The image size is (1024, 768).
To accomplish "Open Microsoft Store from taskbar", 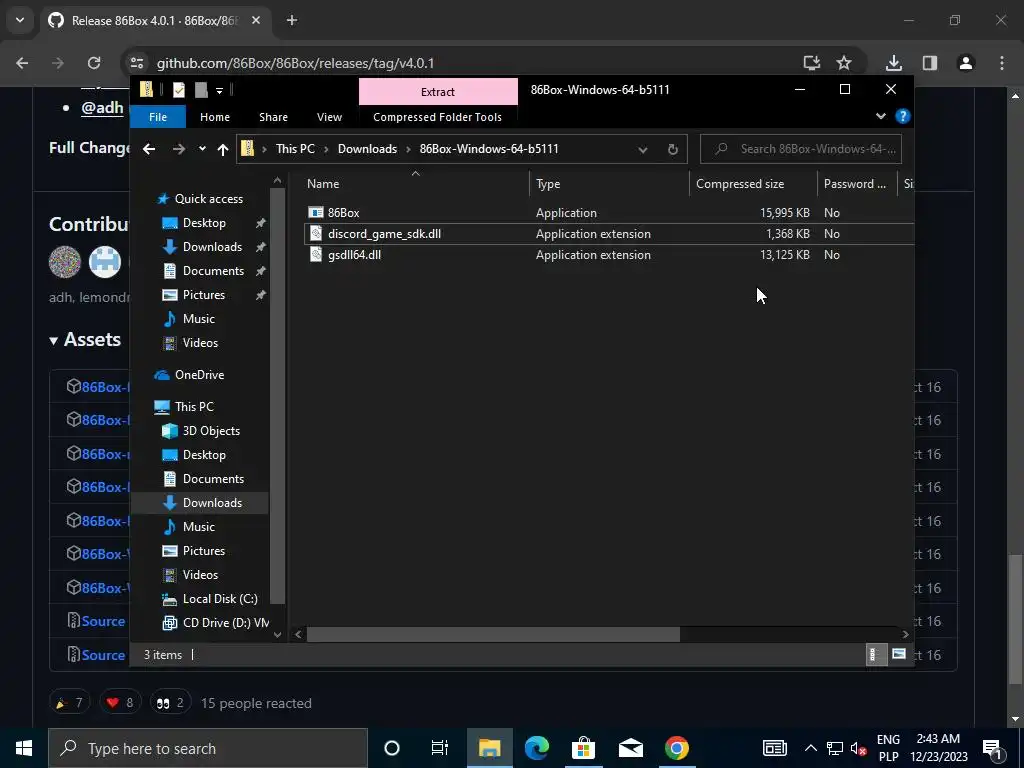I will pyautogui.click(x=583, y=748).
